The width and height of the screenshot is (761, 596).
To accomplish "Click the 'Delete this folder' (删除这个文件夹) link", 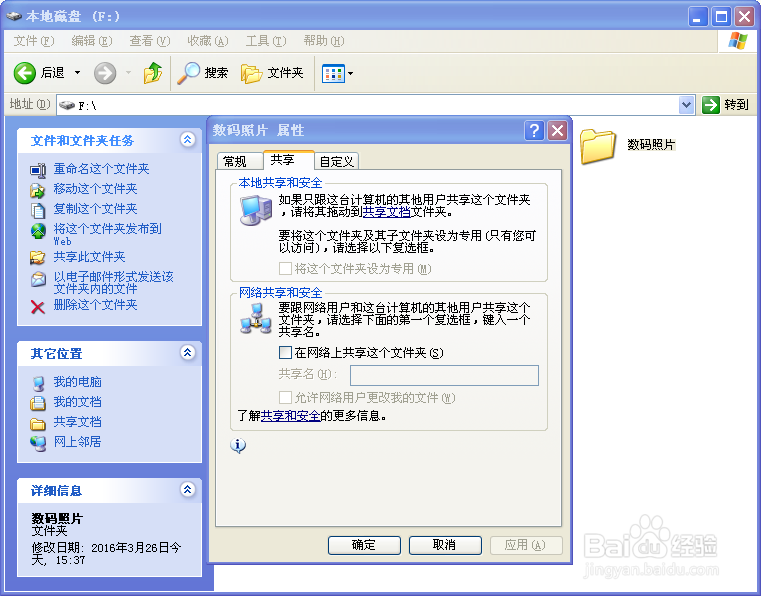I will pyautogui.click(x=95, y=305).
